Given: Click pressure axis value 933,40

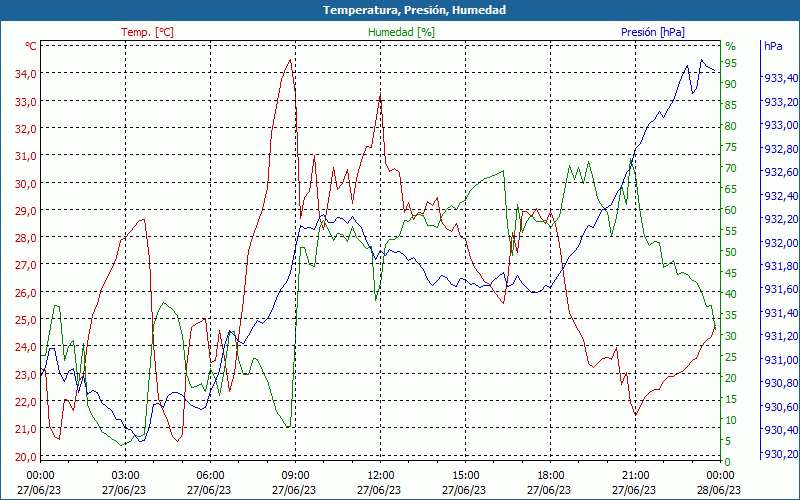Looking at the screenshot, I should pyautogui.click(x=781, y=78).
